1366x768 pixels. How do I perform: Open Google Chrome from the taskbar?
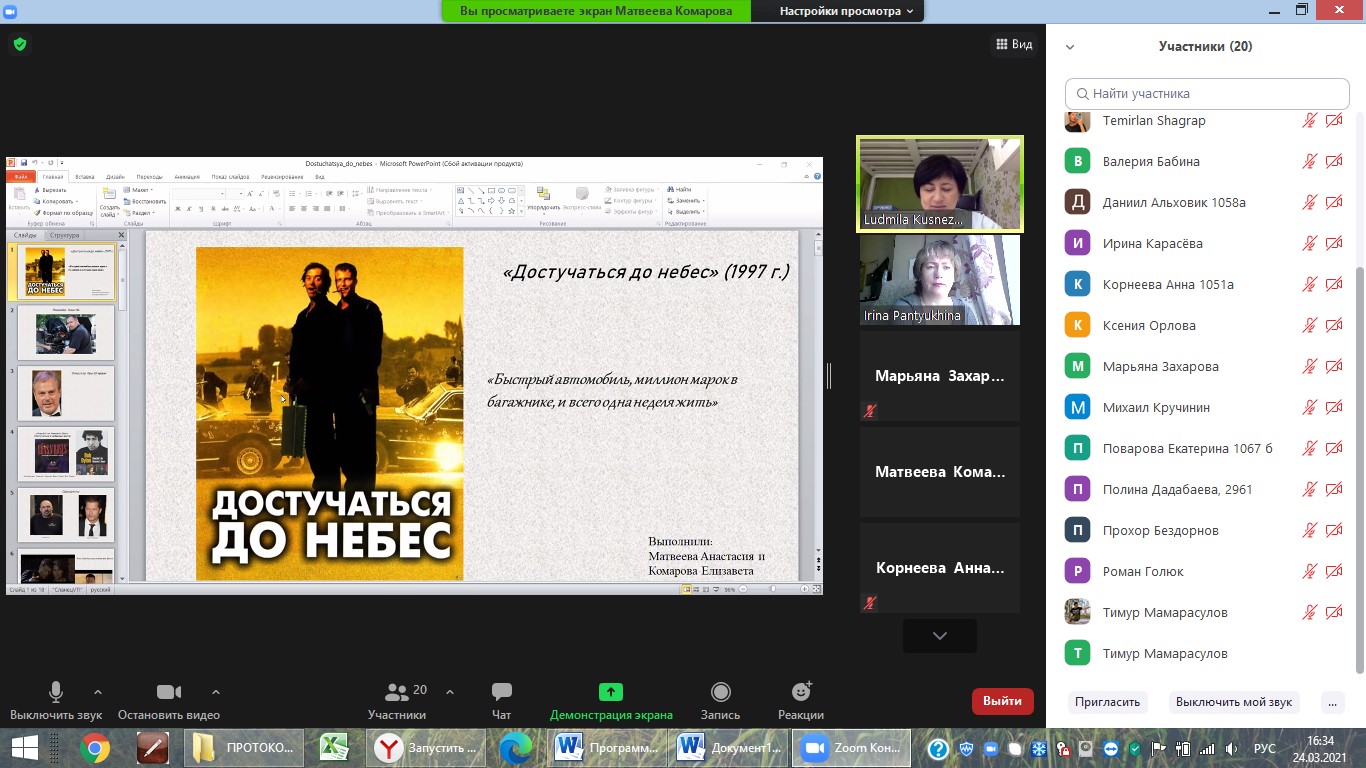coord(95,747)
